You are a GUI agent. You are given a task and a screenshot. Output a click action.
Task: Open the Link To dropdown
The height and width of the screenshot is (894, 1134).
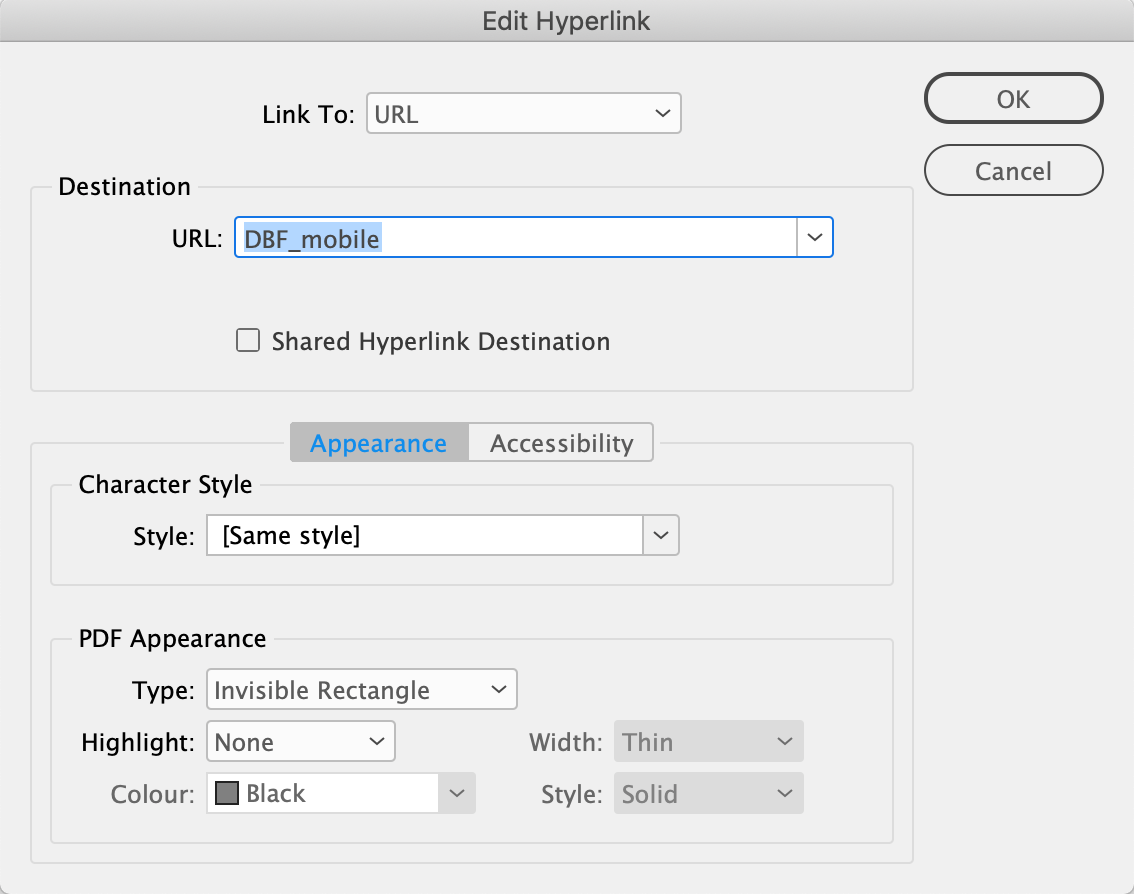pyautogui.click(x=523, y=114)
